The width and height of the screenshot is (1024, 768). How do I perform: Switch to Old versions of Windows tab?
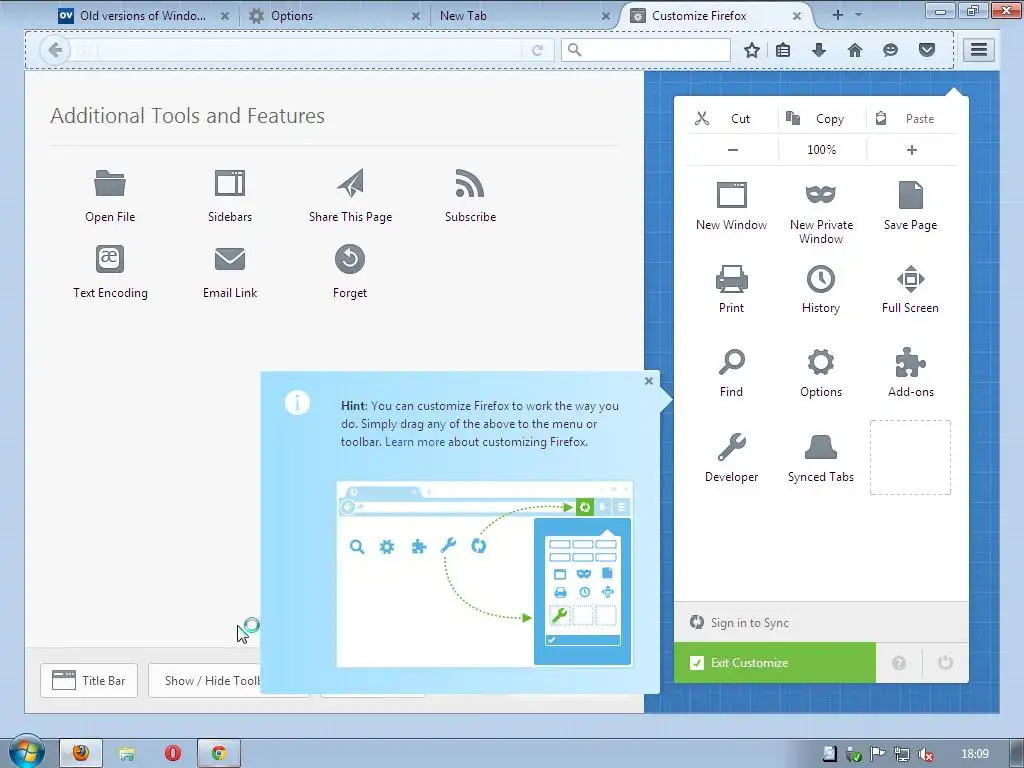(144, 16)
